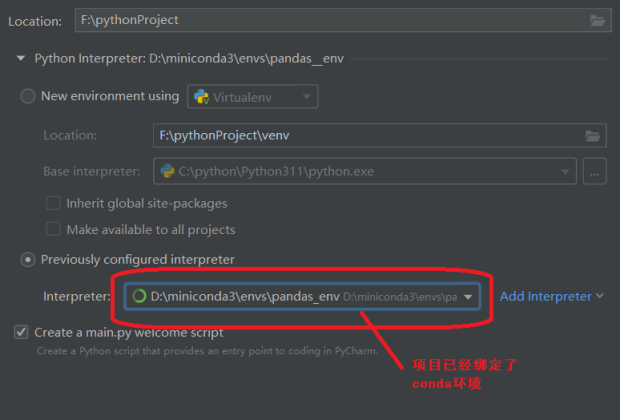Open the Virtualenv environment type dropdown
Screen dimensions: 620x420
(x=305, y=97)
